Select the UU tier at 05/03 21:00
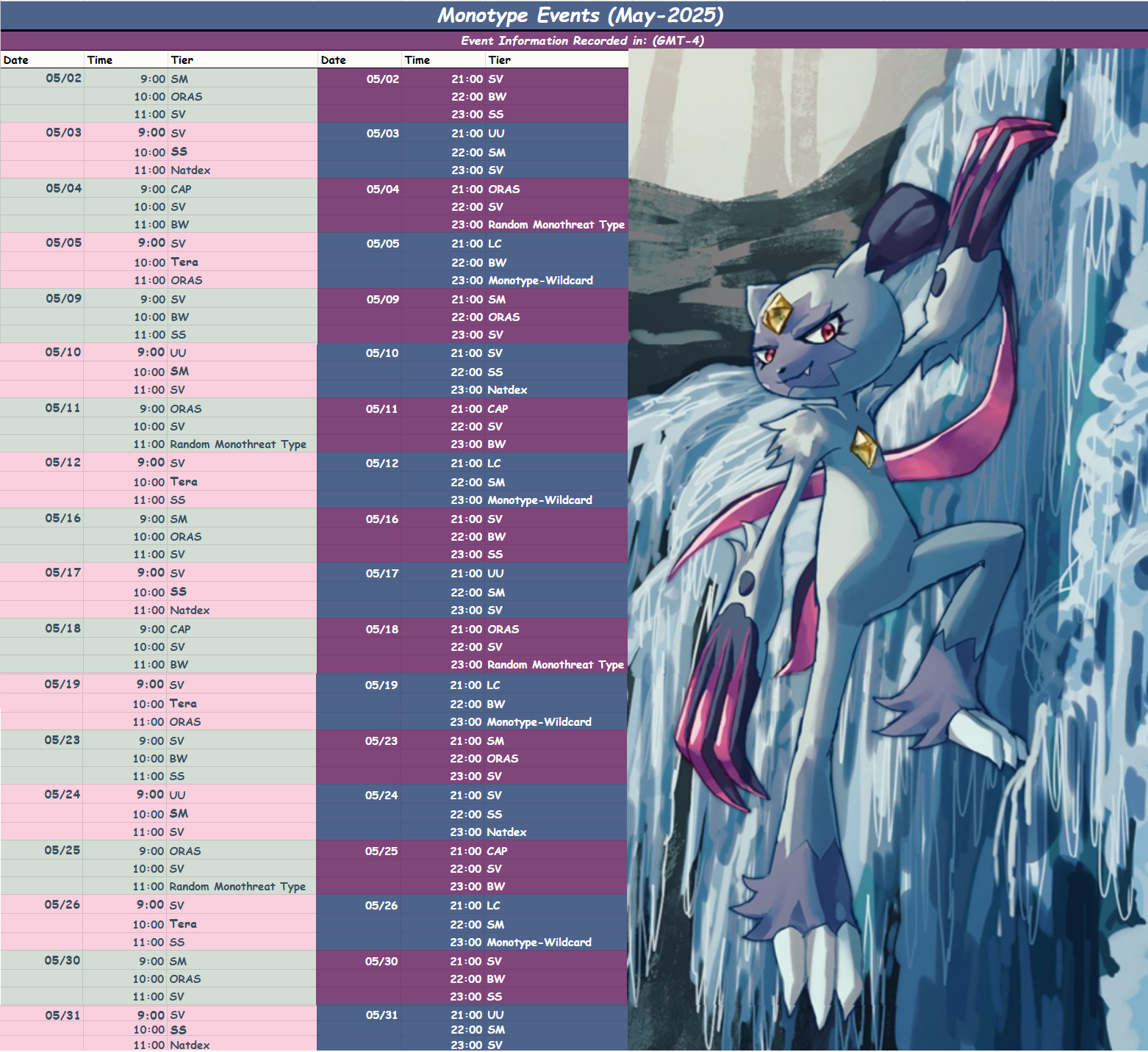 pos(497,133)
